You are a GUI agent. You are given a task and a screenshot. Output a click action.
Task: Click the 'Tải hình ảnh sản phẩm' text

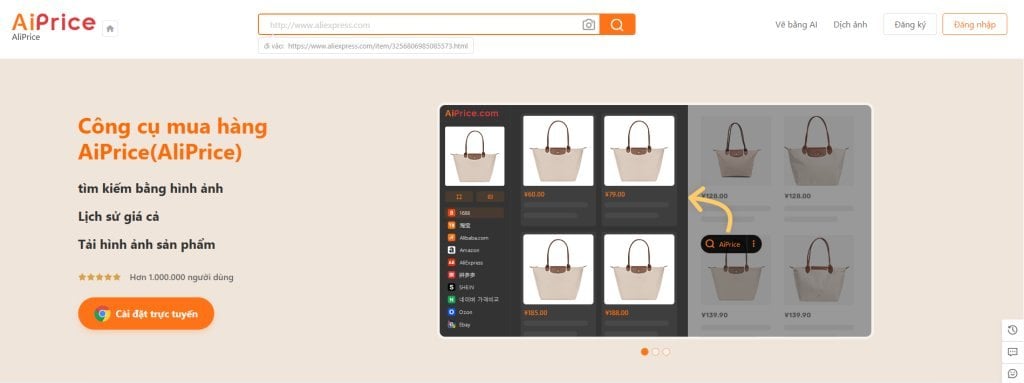tap(146, 245)
